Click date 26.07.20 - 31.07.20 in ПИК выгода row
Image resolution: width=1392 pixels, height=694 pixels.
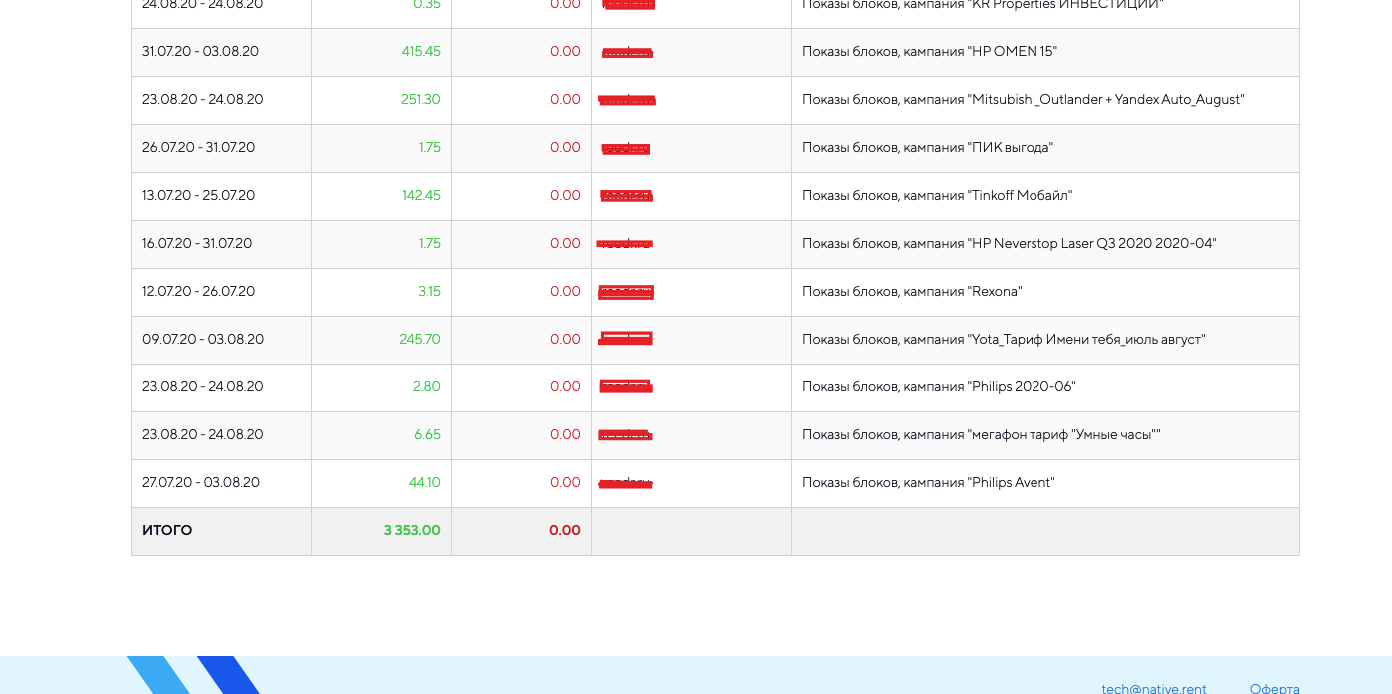198,147
